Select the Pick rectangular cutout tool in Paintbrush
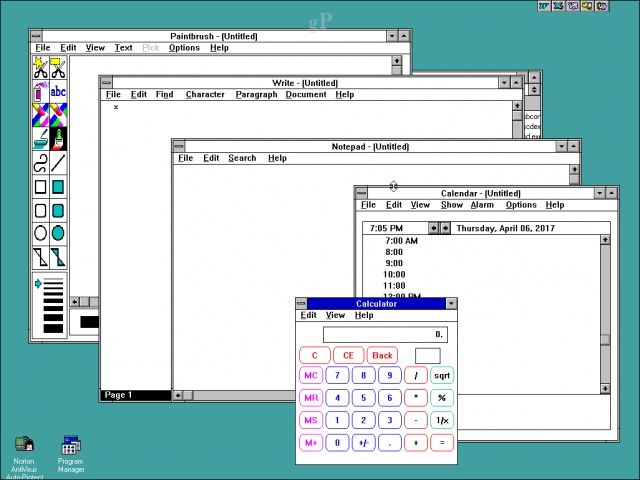 [58, 67]
